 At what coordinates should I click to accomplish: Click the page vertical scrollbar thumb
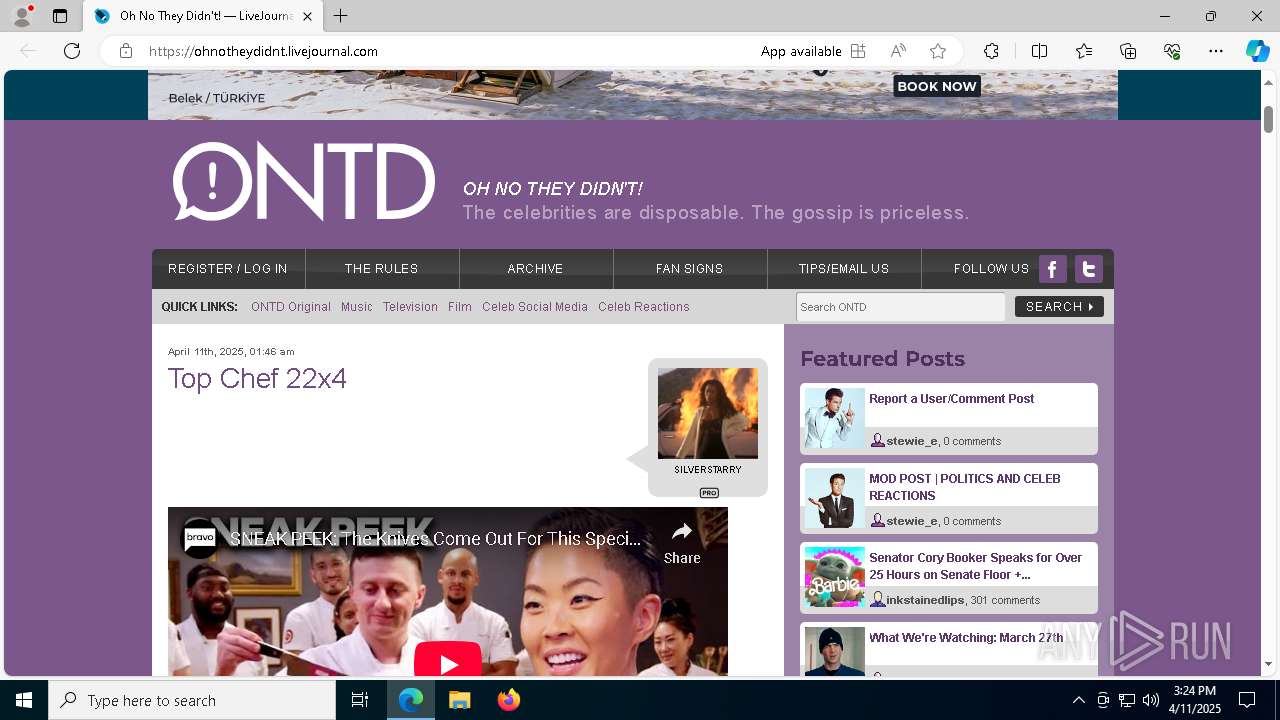1268,119
